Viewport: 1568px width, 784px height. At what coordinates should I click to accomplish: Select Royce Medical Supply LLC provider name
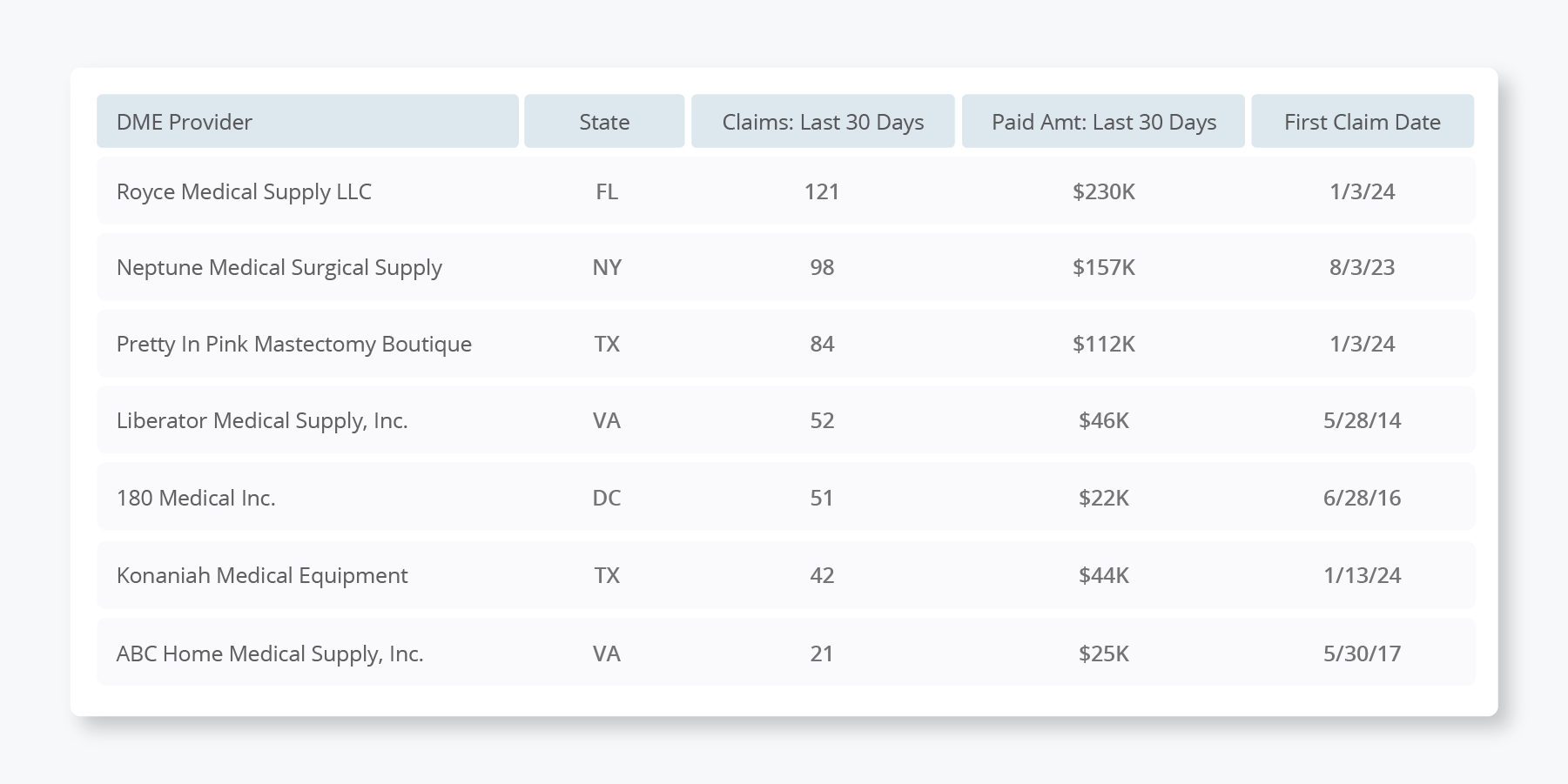click(x=244, y=191)
